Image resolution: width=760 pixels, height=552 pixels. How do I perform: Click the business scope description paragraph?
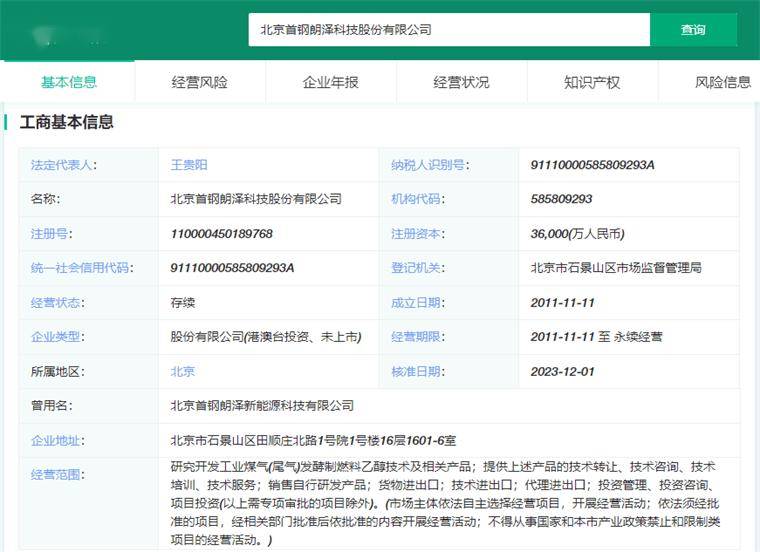point(445,503)
